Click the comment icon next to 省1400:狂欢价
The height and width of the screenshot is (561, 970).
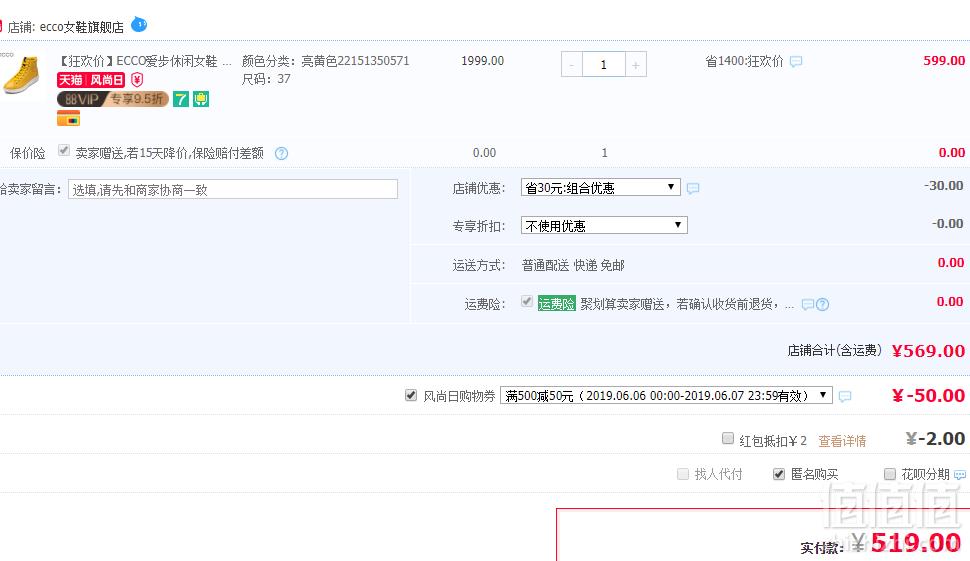click(x=796, y=61)
